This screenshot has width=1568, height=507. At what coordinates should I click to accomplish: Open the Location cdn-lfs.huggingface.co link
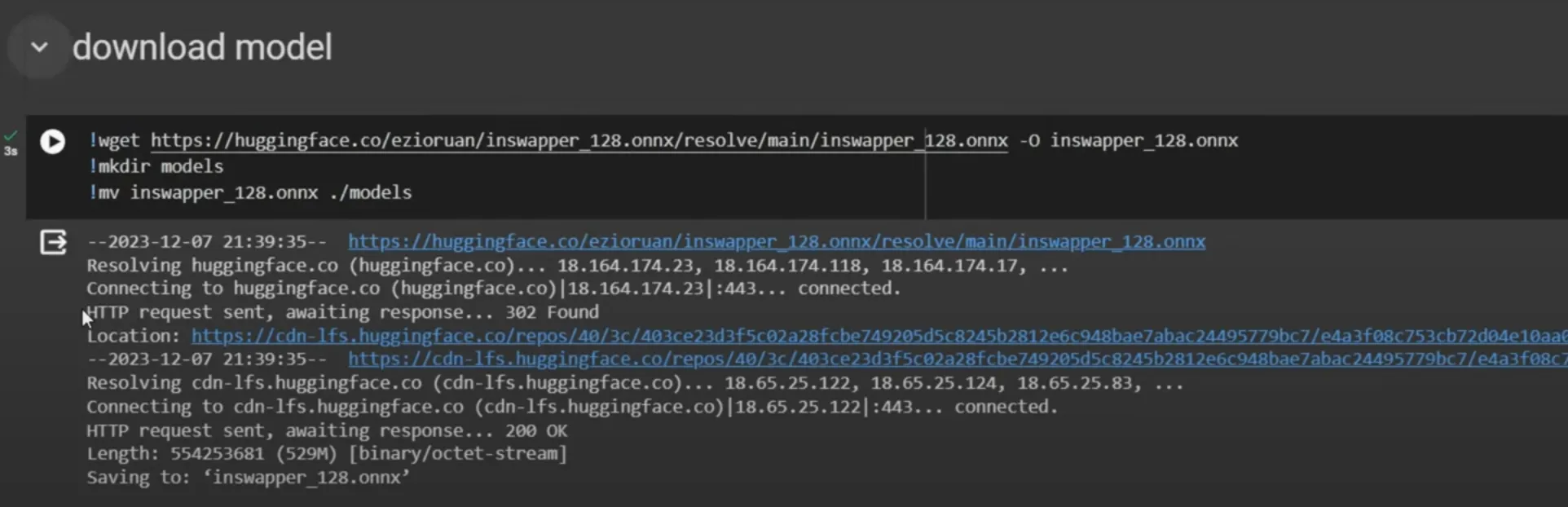(879, 336)
